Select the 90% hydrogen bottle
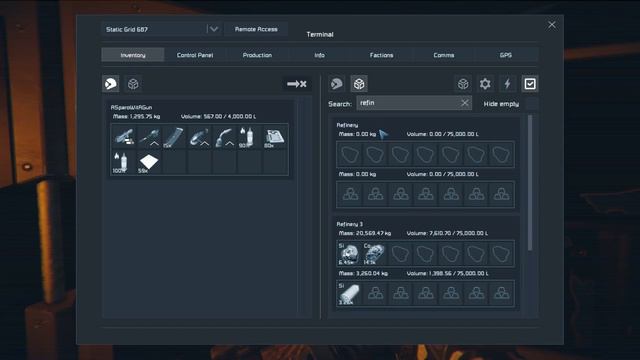This screenshot has height=360, width=640. point(250,137)
